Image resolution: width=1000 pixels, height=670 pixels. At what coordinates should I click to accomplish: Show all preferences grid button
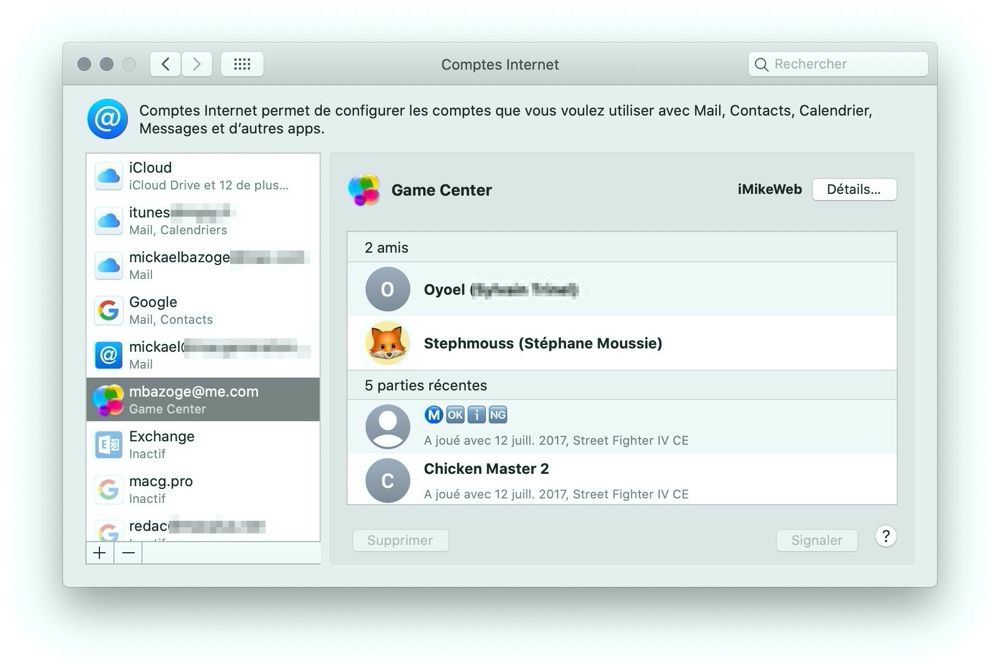click(242, 64)
